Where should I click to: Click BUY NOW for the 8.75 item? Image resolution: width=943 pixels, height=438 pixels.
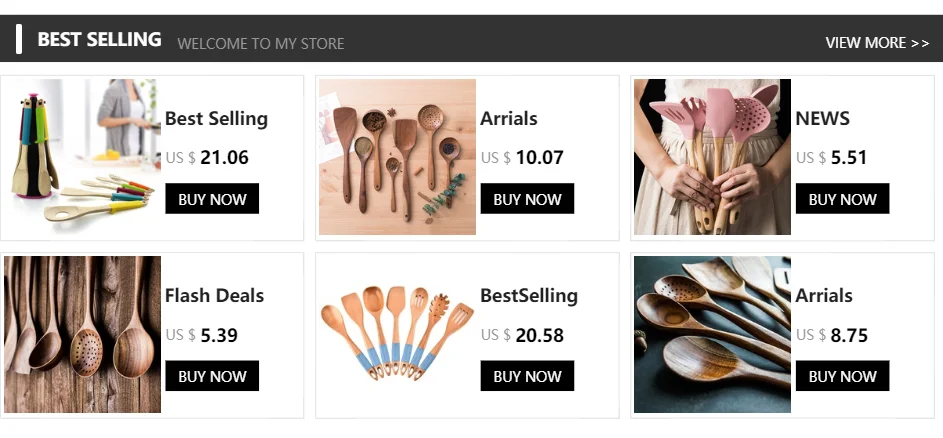pos(843,375)
